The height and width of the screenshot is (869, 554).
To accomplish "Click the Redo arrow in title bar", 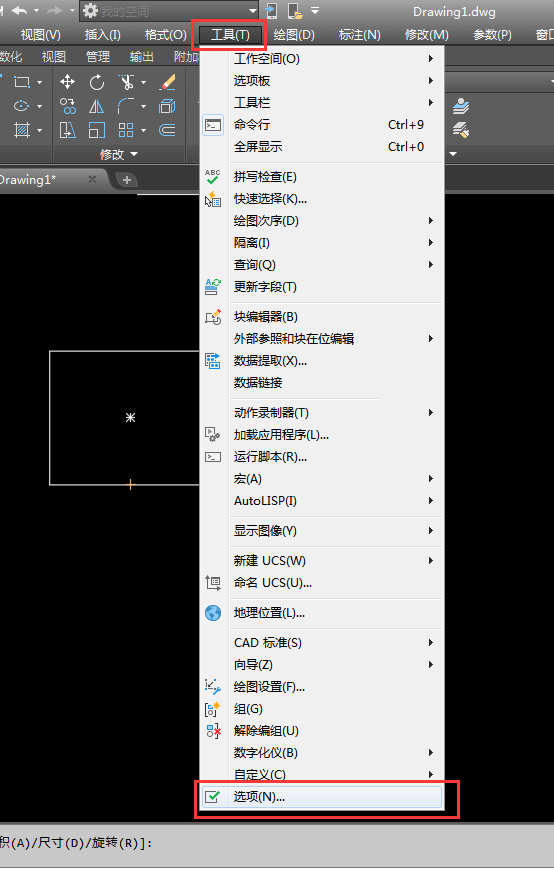I will [x=55, y=11].
